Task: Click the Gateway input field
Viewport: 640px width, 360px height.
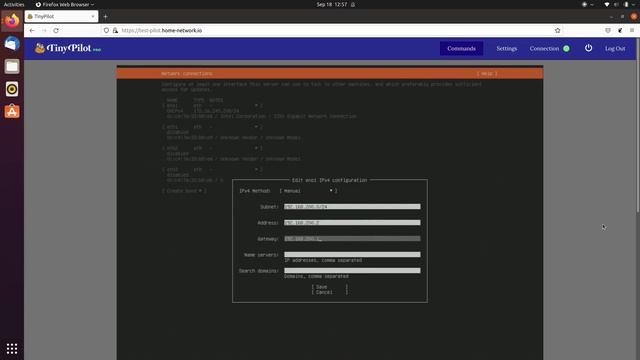Action: (x=352, y=238)
